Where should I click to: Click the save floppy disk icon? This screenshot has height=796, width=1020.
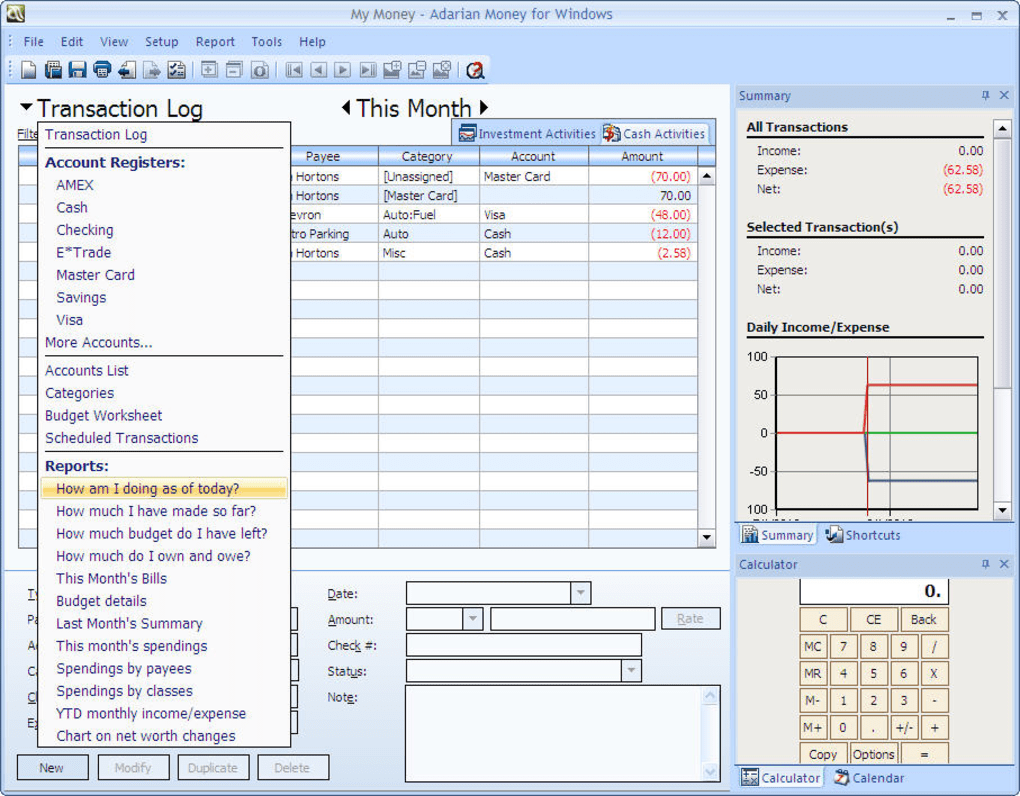click(77, 70)
